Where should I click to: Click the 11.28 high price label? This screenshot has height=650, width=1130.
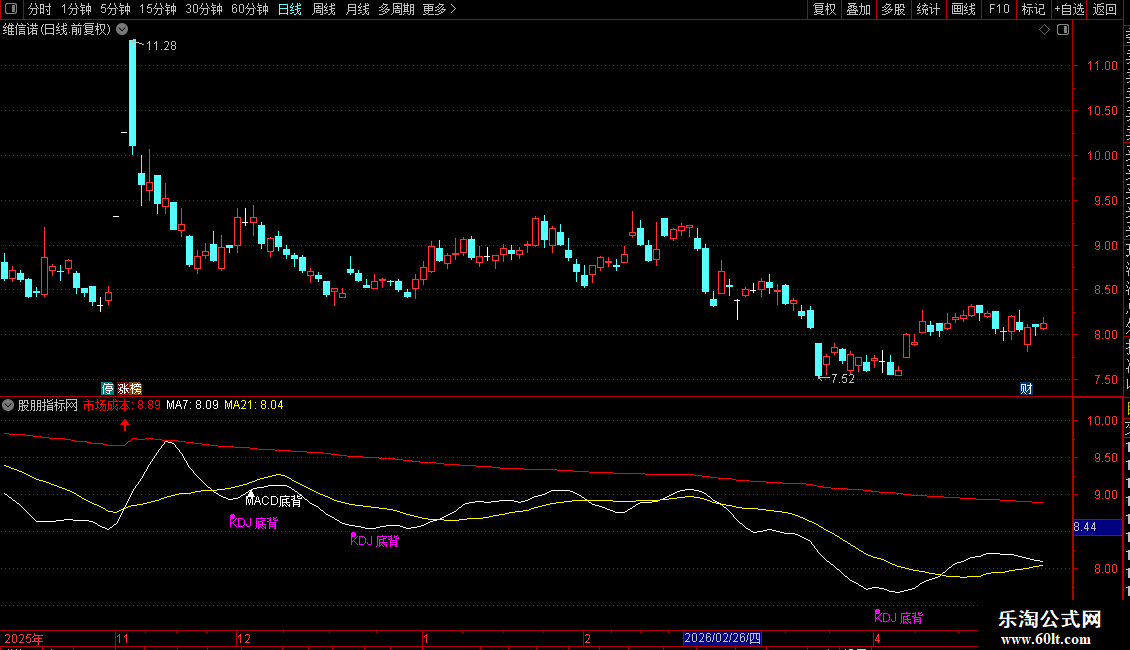[x=161, y=45]
